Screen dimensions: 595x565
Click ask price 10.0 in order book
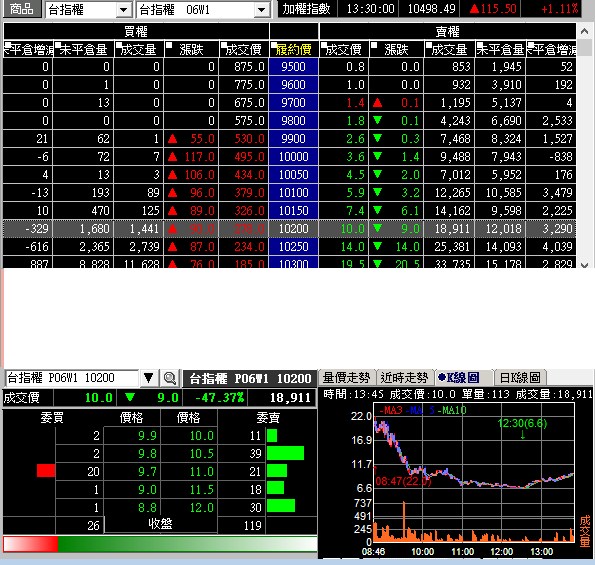(x=201, y=436)
